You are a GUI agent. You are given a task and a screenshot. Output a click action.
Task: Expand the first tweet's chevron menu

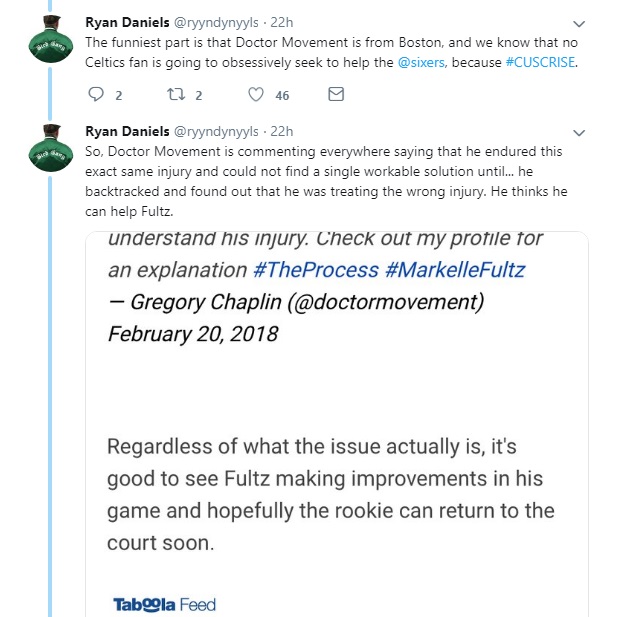coord(577,22)
